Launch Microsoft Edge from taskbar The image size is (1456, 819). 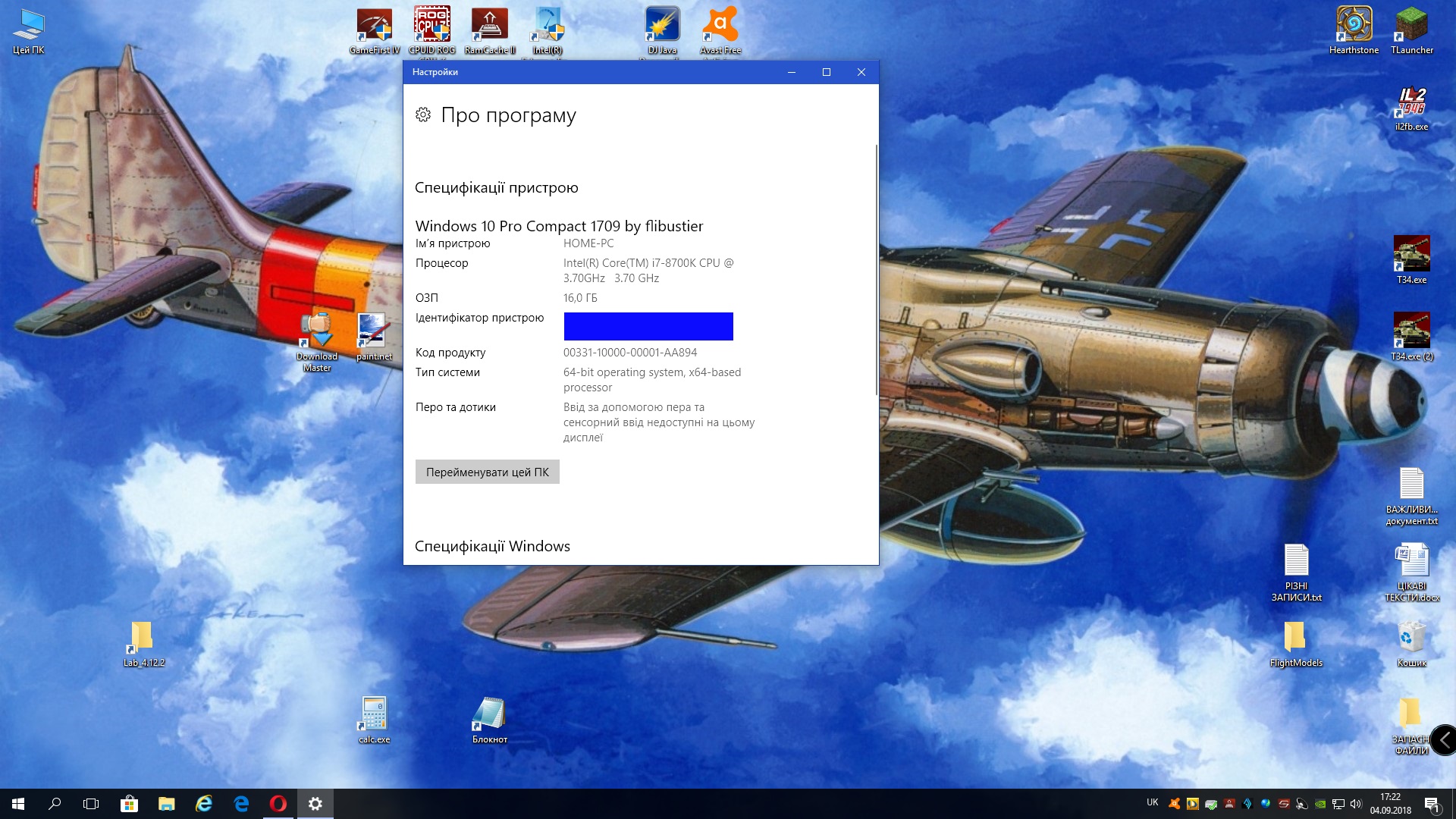241,804
